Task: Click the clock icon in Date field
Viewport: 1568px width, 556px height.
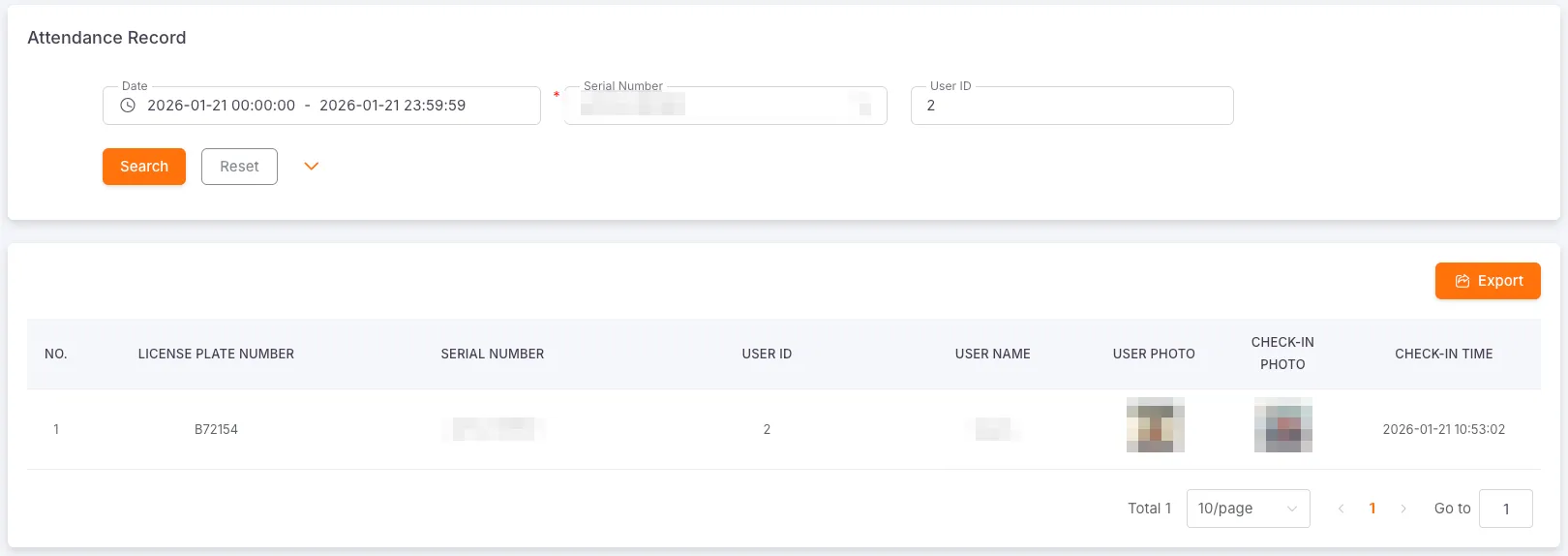Action: pyautogui.click(x=128, y=106)
